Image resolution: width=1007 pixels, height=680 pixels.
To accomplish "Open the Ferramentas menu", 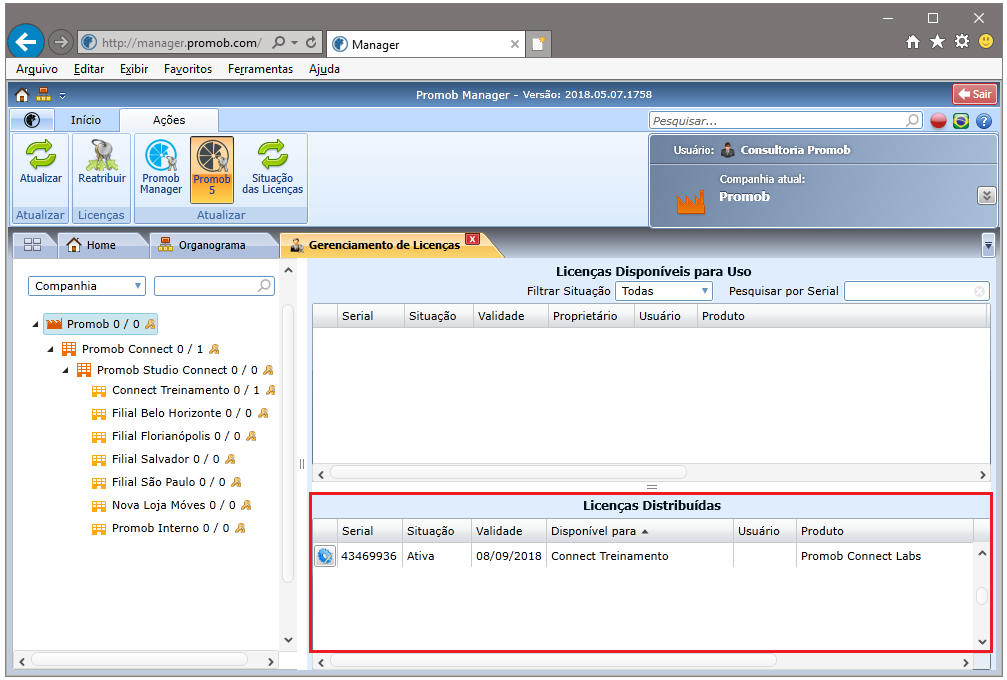I will point(260,69).
